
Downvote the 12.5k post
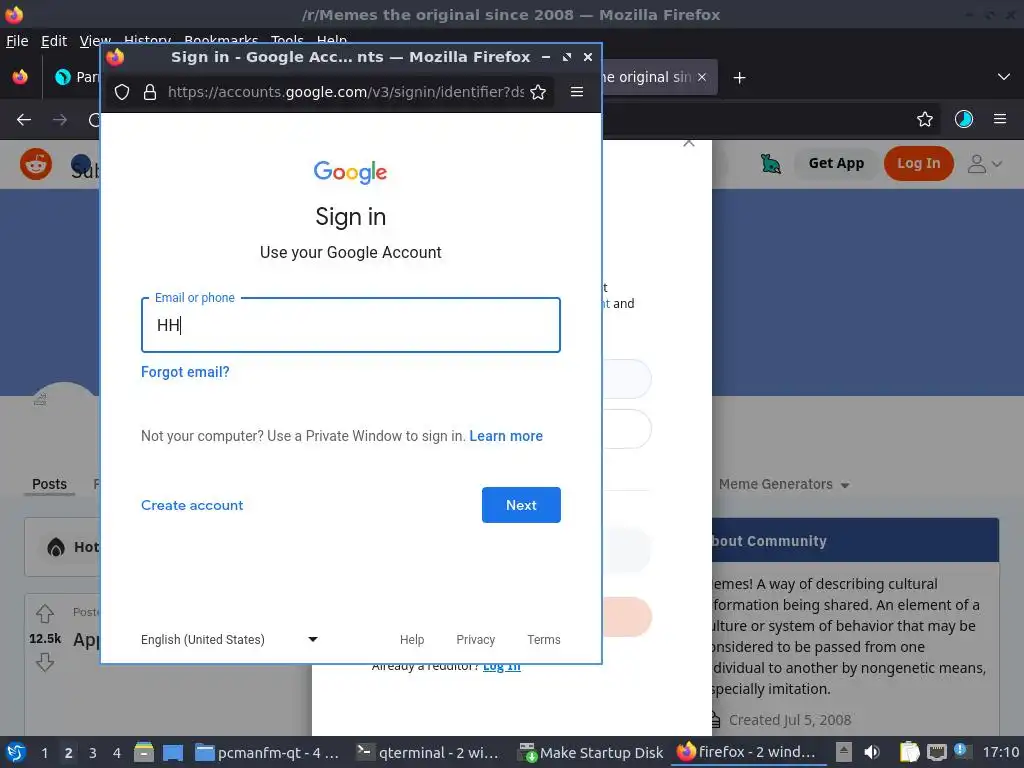44,662
